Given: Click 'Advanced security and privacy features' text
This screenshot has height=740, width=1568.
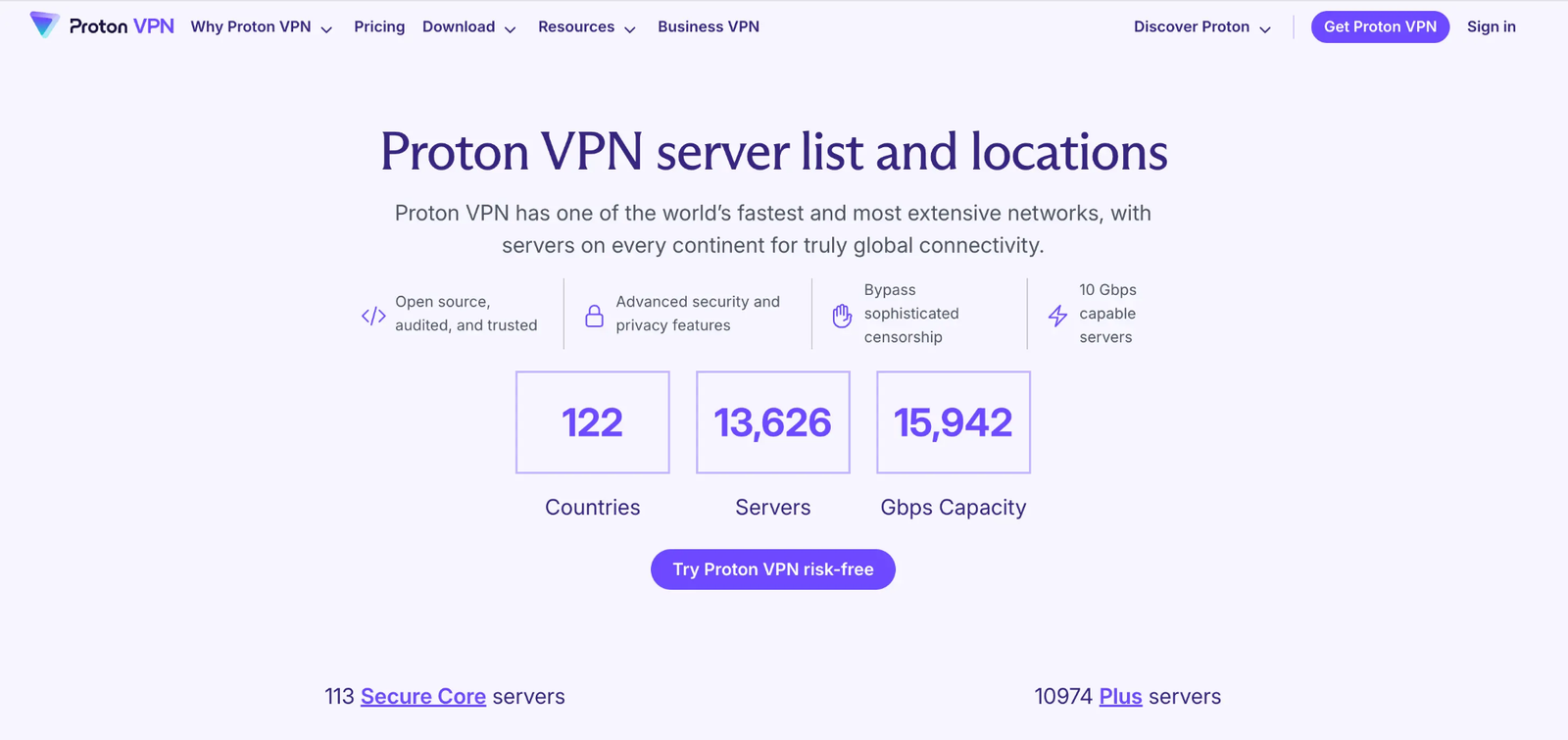Looking at the screenshot, I should 698,314.
